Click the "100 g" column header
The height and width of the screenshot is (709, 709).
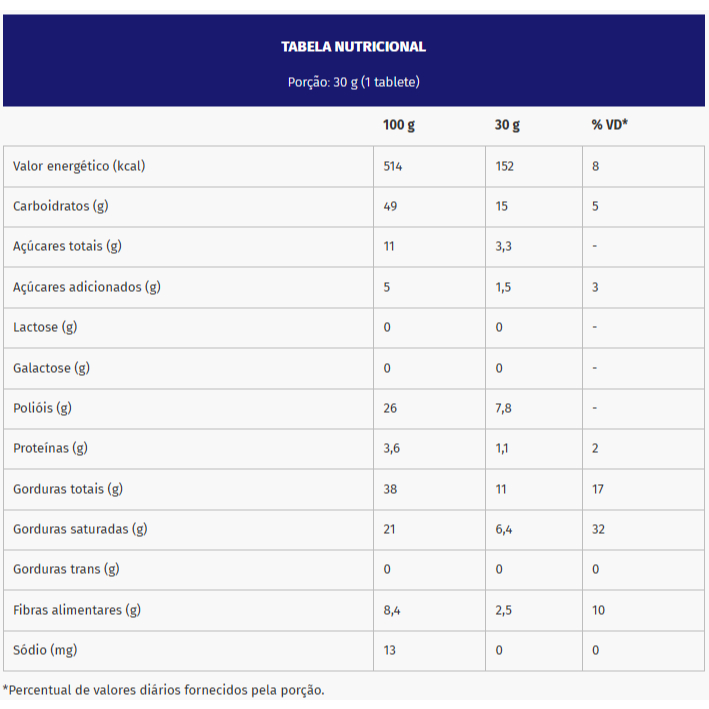[398, 125]
